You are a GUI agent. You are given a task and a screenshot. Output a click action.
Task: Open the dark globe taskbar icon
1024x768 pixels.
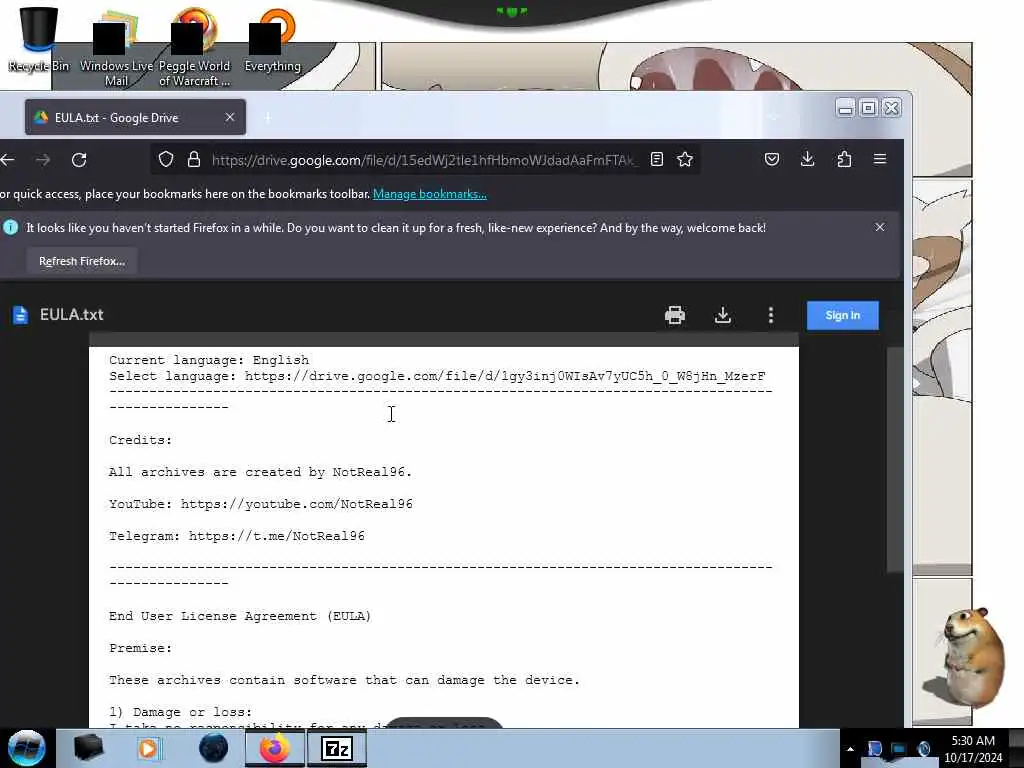coord(214,748)
